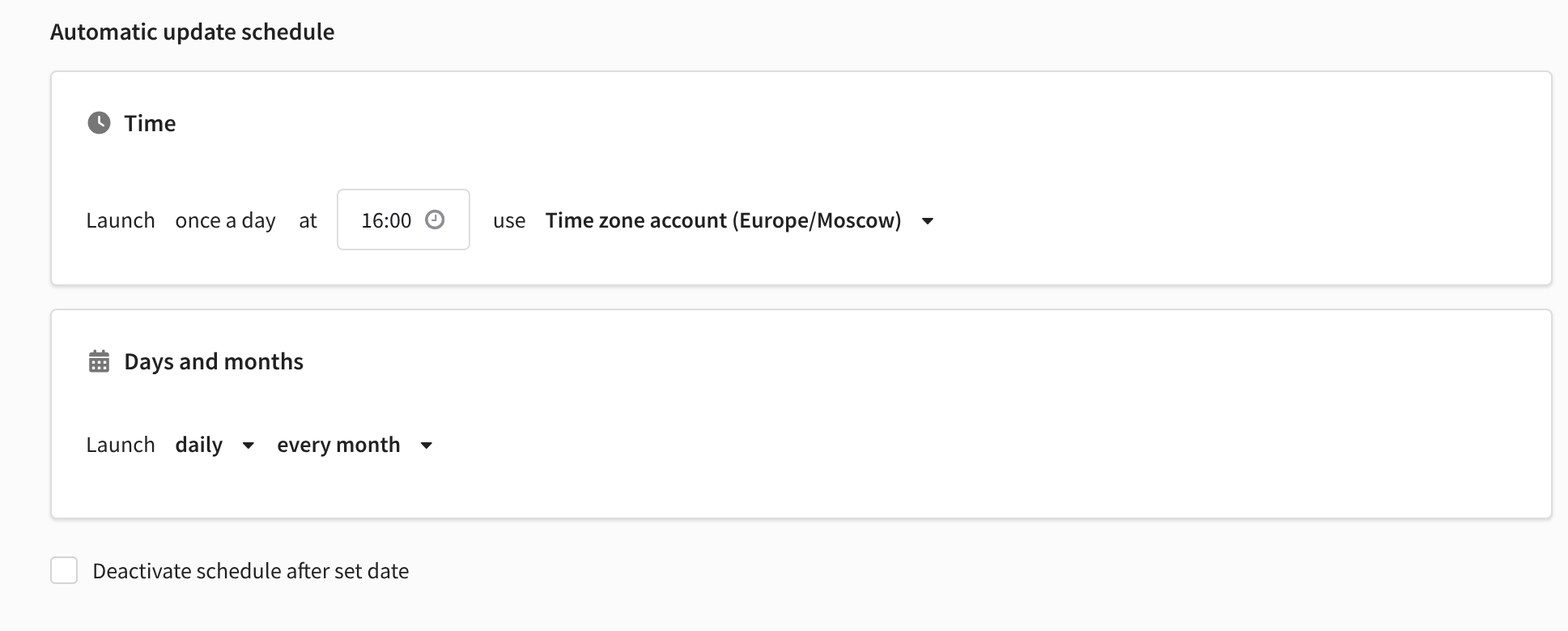Click the small clock icon in time field

pyautogui.click(x=435, y=220)
